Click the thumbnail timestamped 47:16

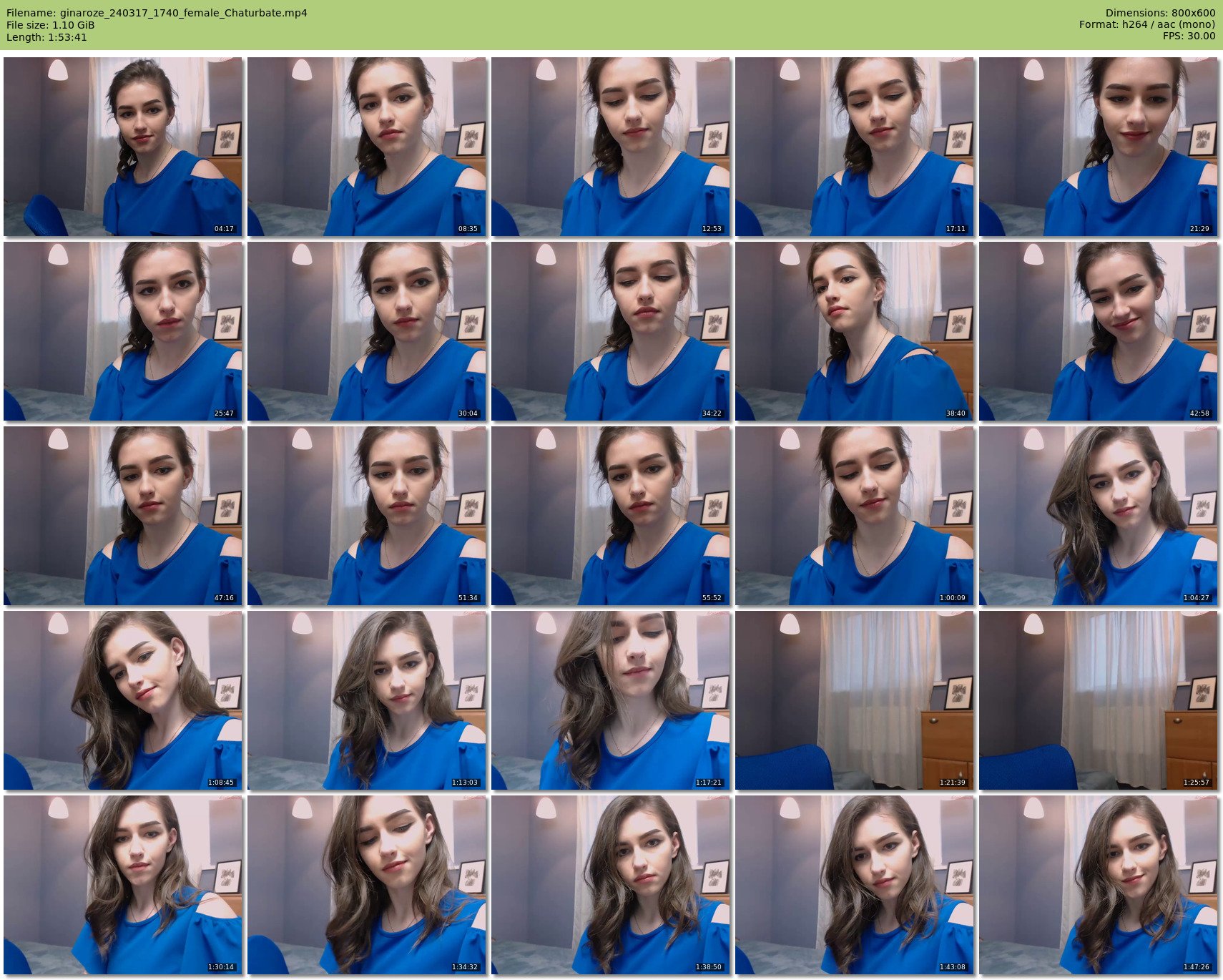pyautogui.click(x=123, y=516)
